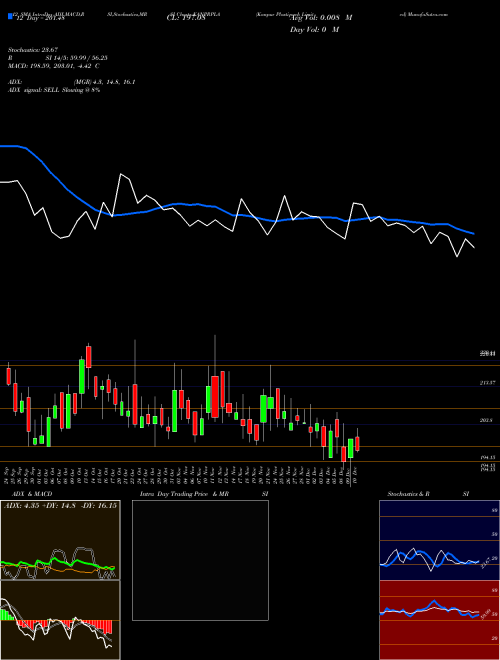The width and height of the screenshot is (500, 660).
Task: Click the CL closing price value at top
Action: point(186,18)
